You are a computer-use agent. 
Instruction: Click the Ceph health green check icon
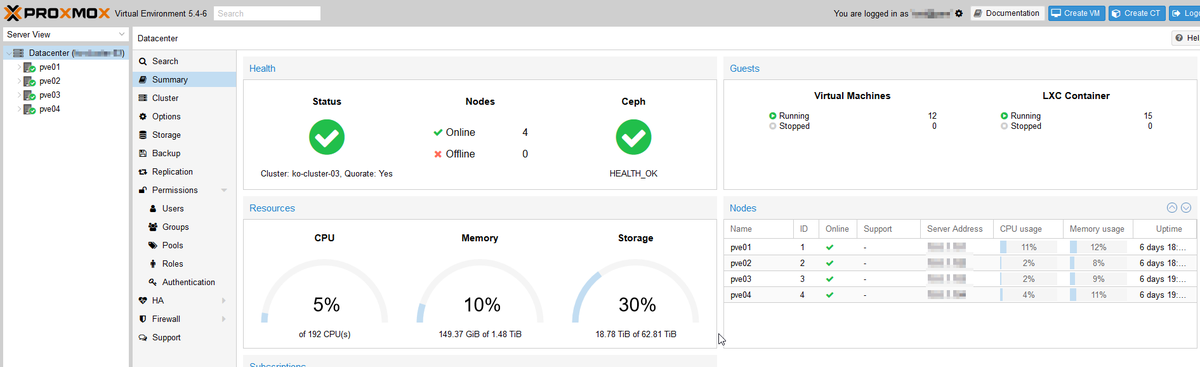pos(633,137)
